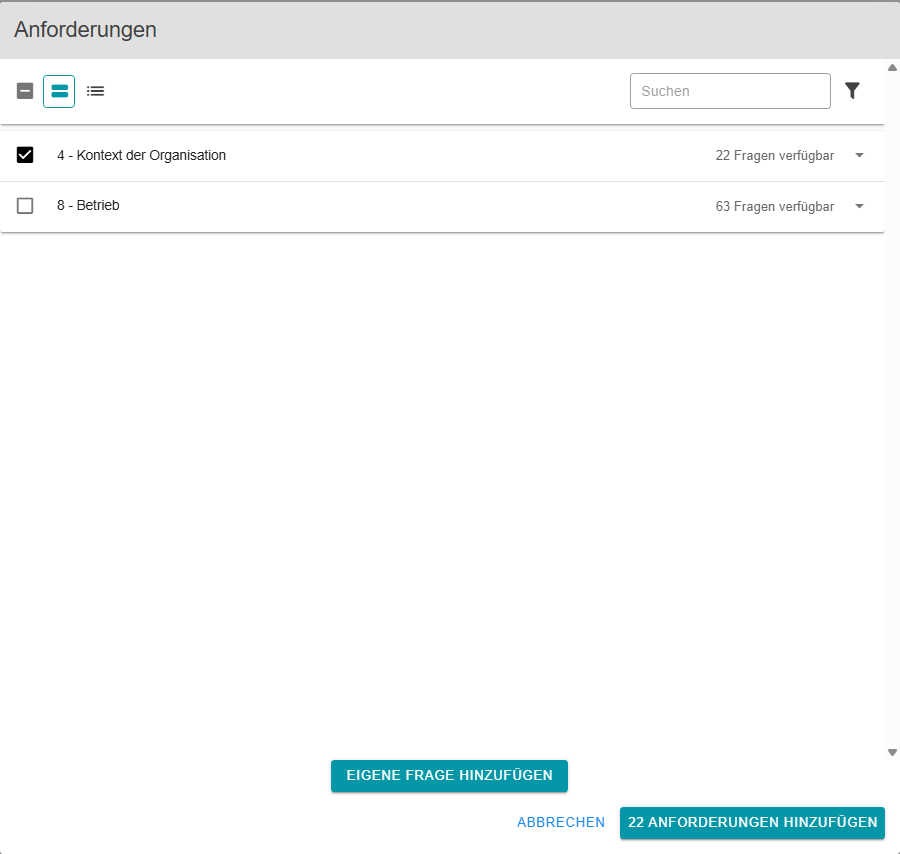This screenshot has width=900, height=854.
Task: Click the vertical scrollbar track
Action: 892,400
